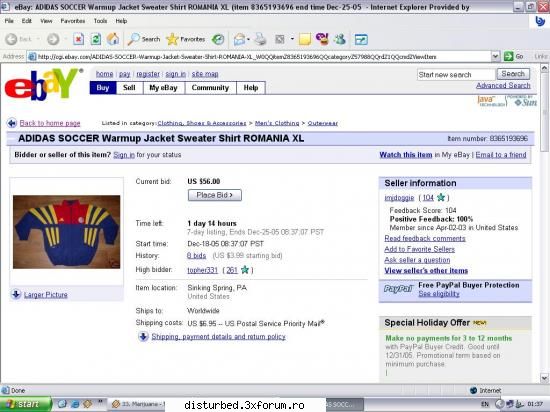Image resolution: width=550 pixels, height=412 pixels.
Task: Open the address bar dropdown arrow
Action: (x=495, y=56)
